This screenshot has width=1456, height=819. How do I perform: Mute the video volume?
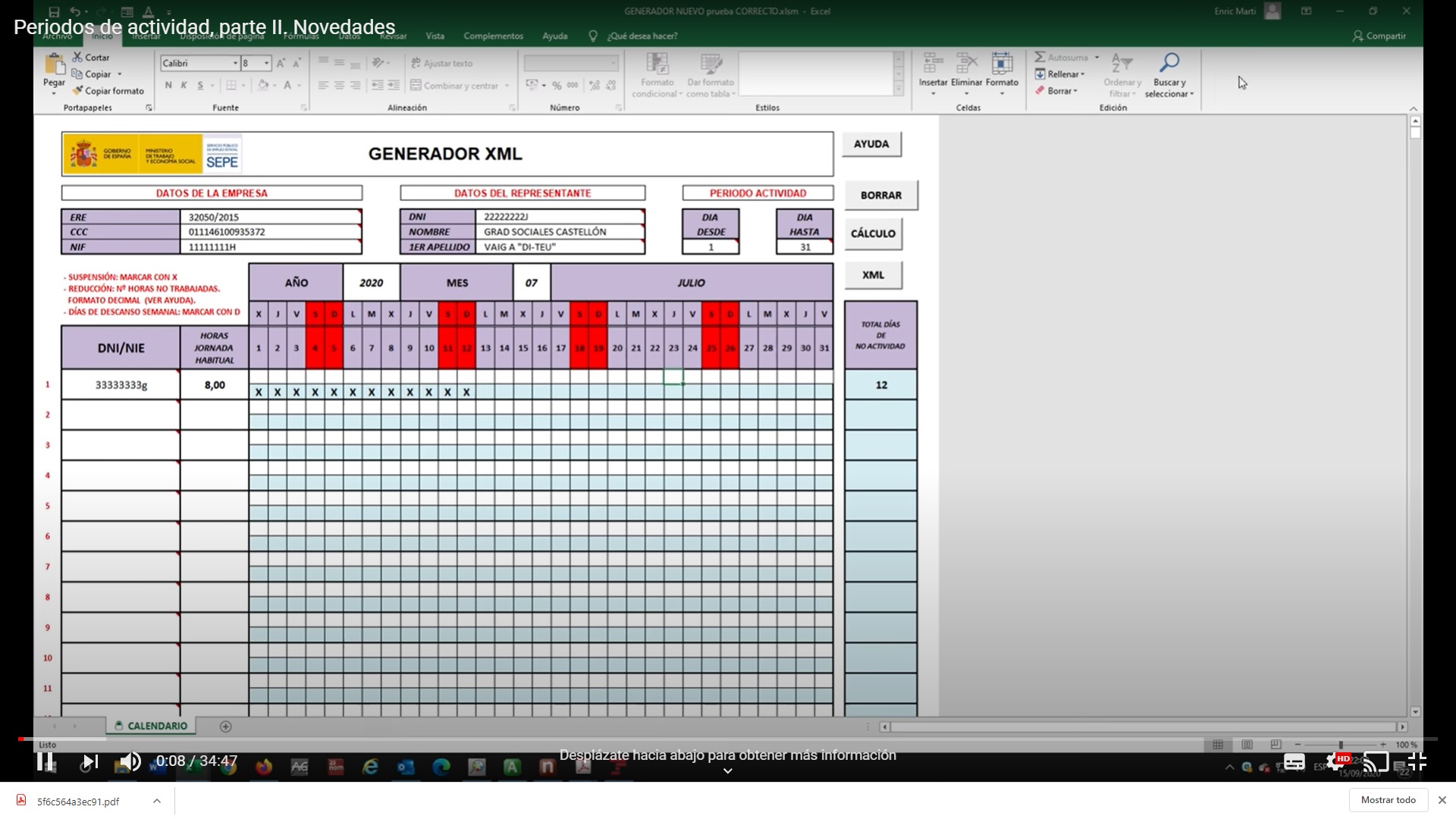pos(130,761)
